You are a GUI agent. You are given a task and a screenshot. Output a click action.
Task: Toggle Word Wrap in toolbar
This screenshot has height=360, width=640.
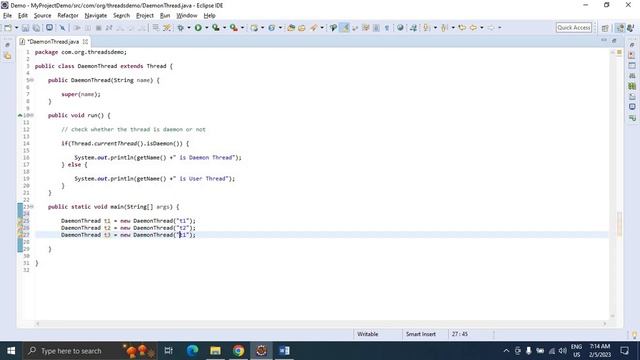(366, 28)
